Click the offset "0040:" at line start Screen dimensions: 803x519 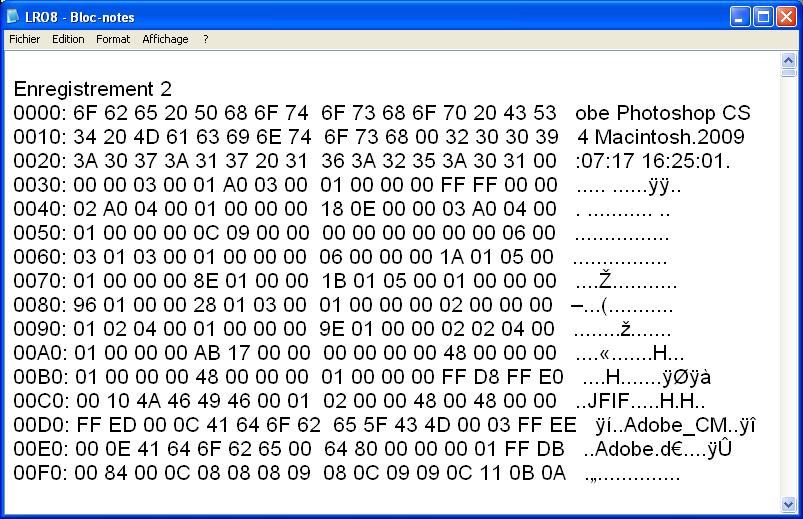[x=40, y=209]
